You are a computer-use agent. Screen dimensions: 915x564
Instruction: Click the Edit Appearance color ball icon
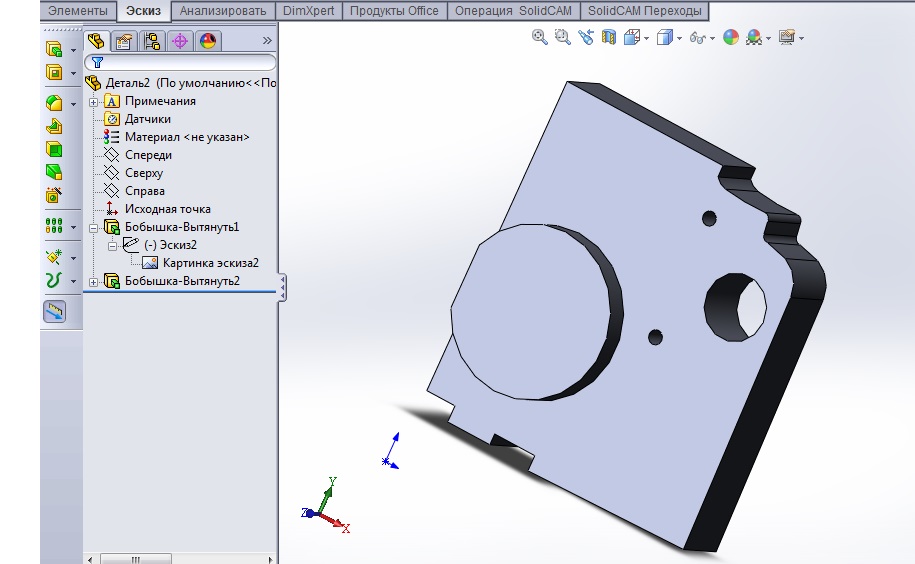point(731,37)
